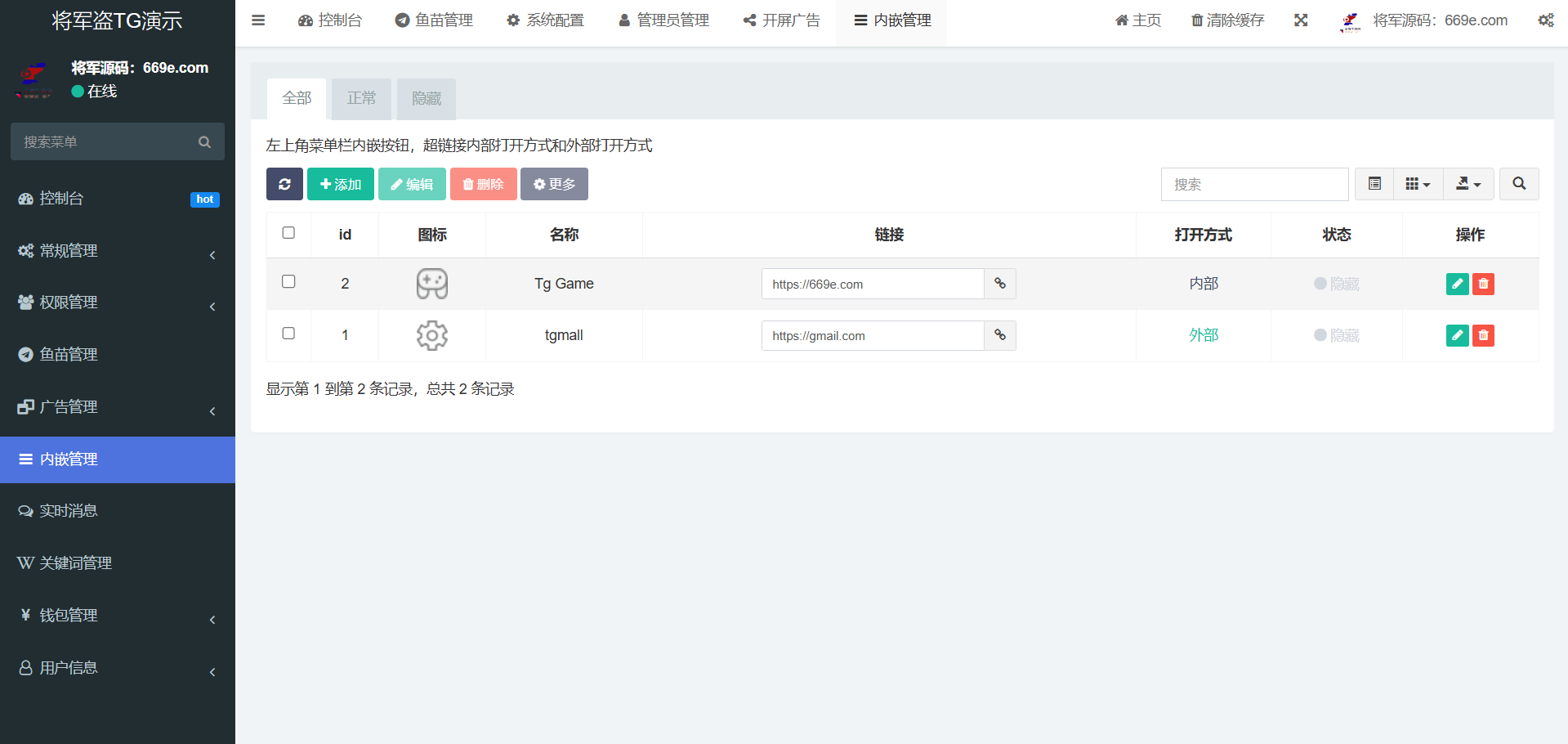
Task: Select the checkbox for Tg Game row
Action: tap(288, 281)
